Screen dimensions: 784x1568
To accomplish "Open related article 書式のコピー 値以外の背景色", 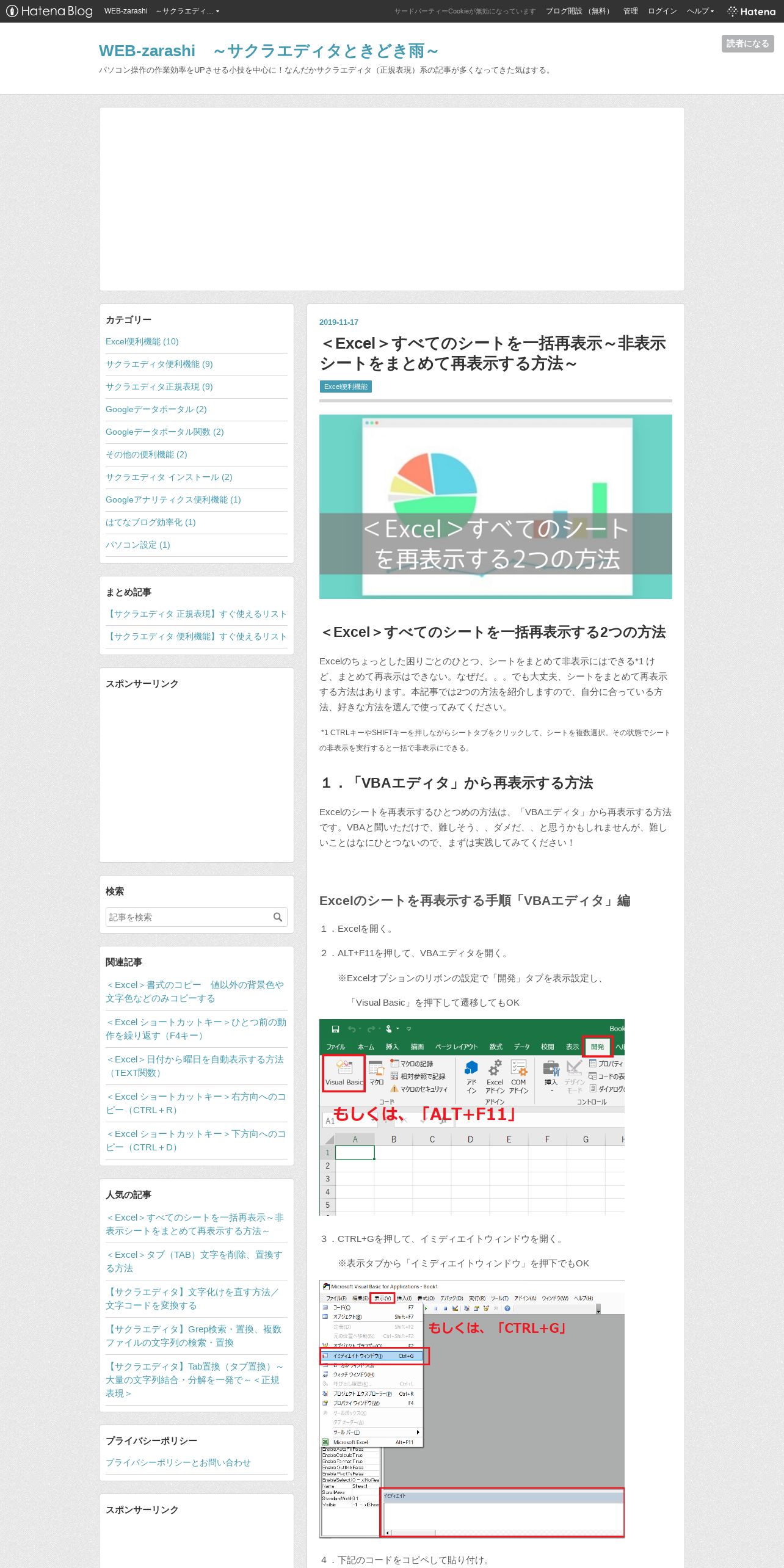I will (195, 992).
